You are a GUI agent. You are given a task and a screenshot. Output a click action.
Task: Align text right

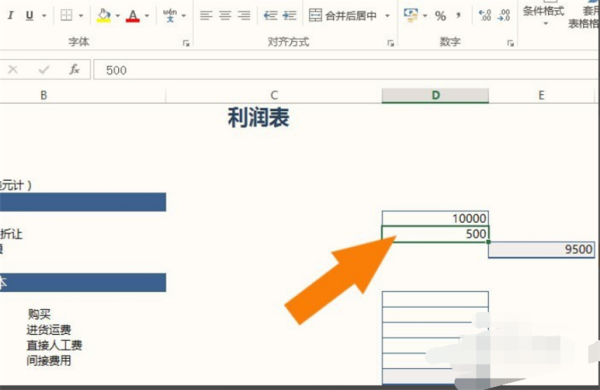244,15
